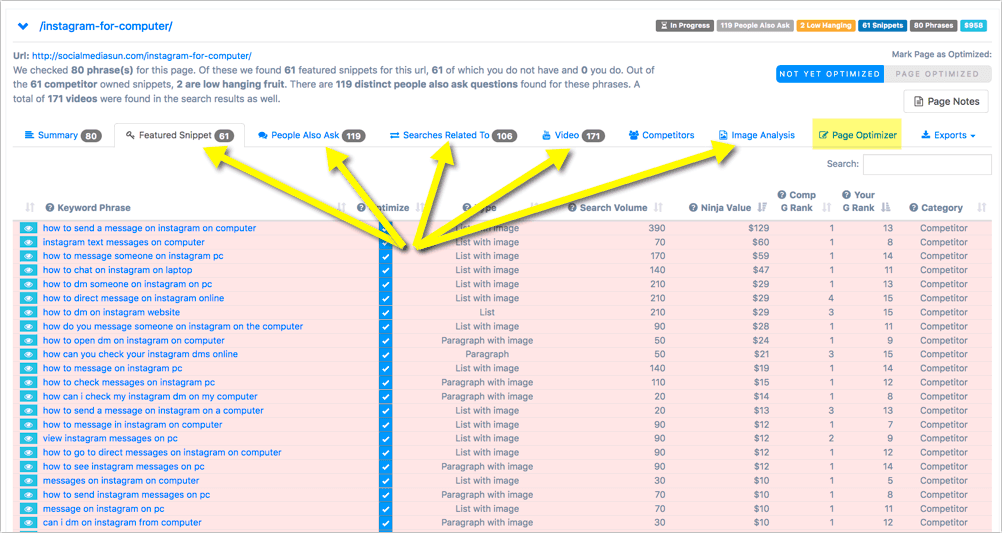The width and height of the screenshot is (1002, 533).
Task: Select NOT YET OPTIMIZED toggle option
Action: [x=830, y=74]
